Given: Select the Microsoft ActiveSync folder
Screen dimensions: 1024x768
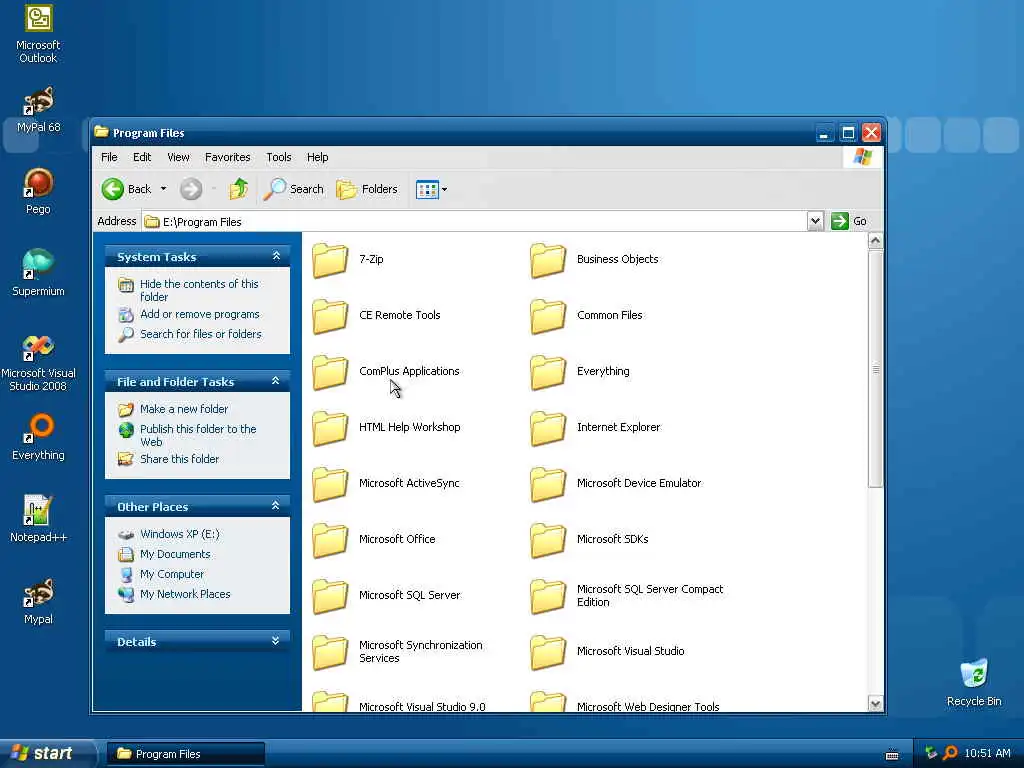Looking at the screenshot, I should (x=386, y=484).
